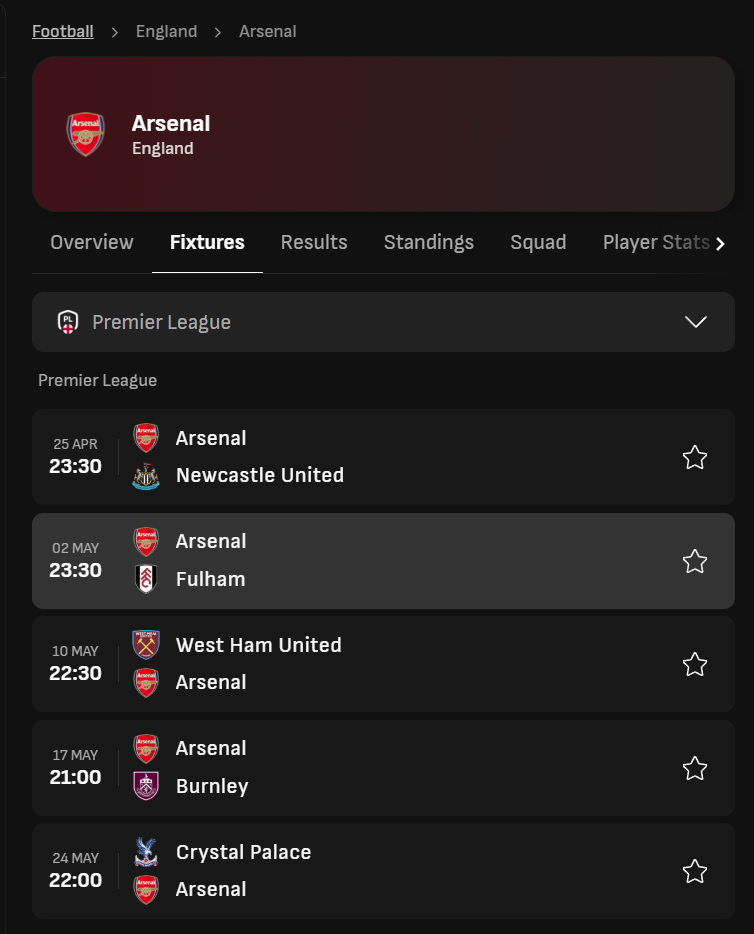Switch to the Results tab
Screen dimensions: 754x934
coord(314,242)
